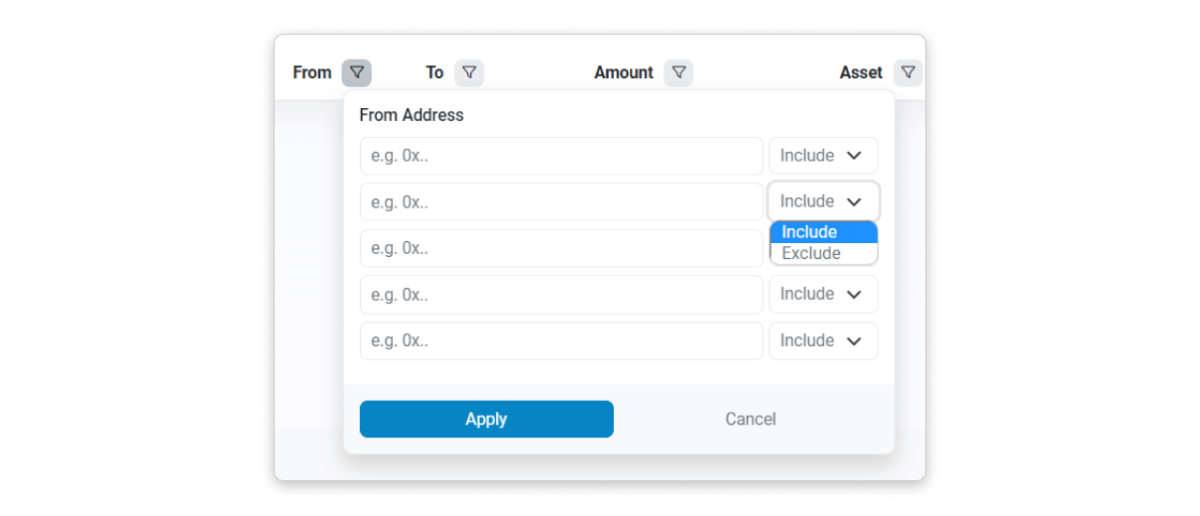This screenshot has height=516, width=1200.
Task: Focus the second address input field
Action: [x=561, y=202]
